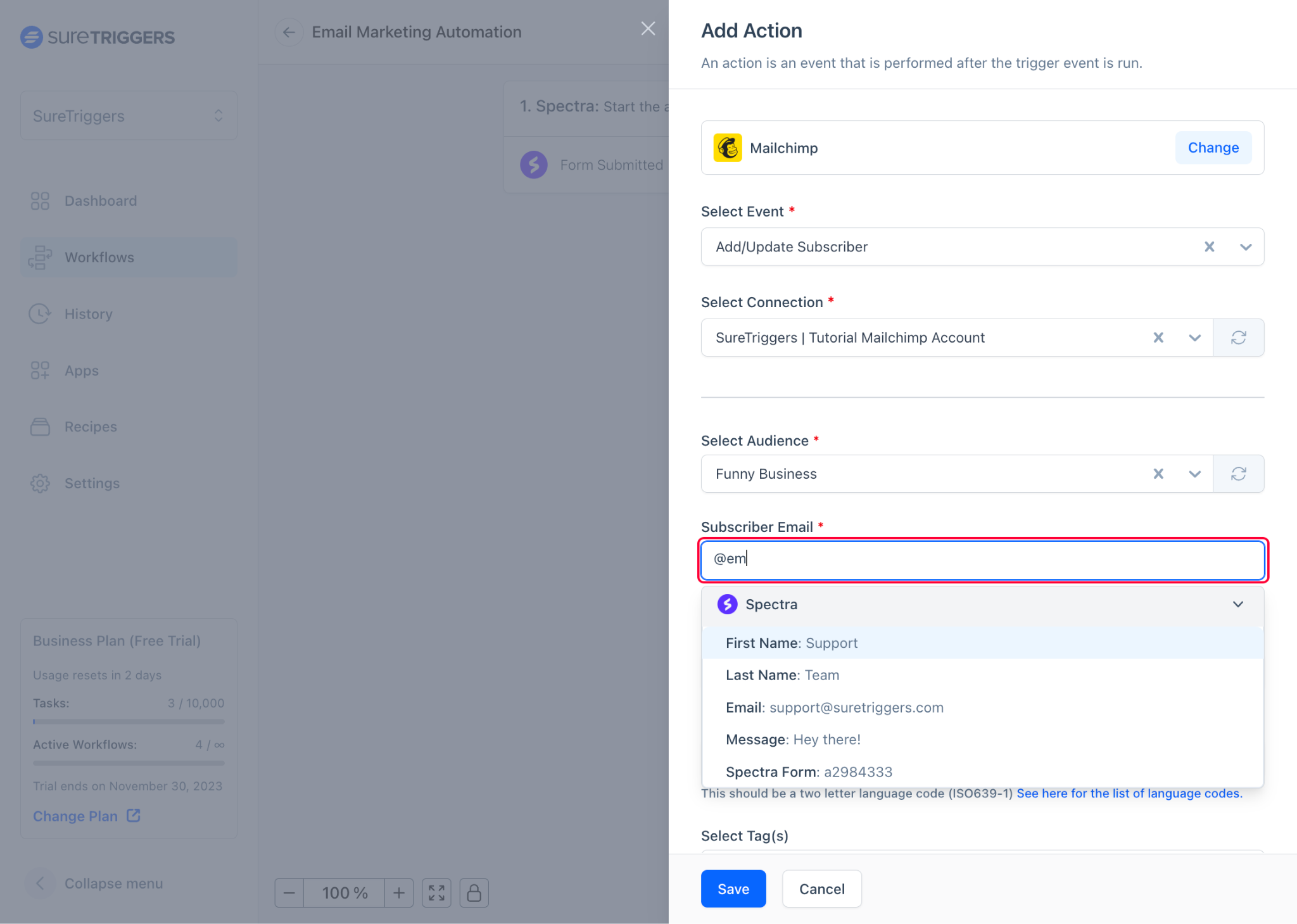The width and height of the screenshot is (1297, 924).
Task: Open the Select Event dropdown arrow
Action: pyautogui.click(x=1245, y=247)
